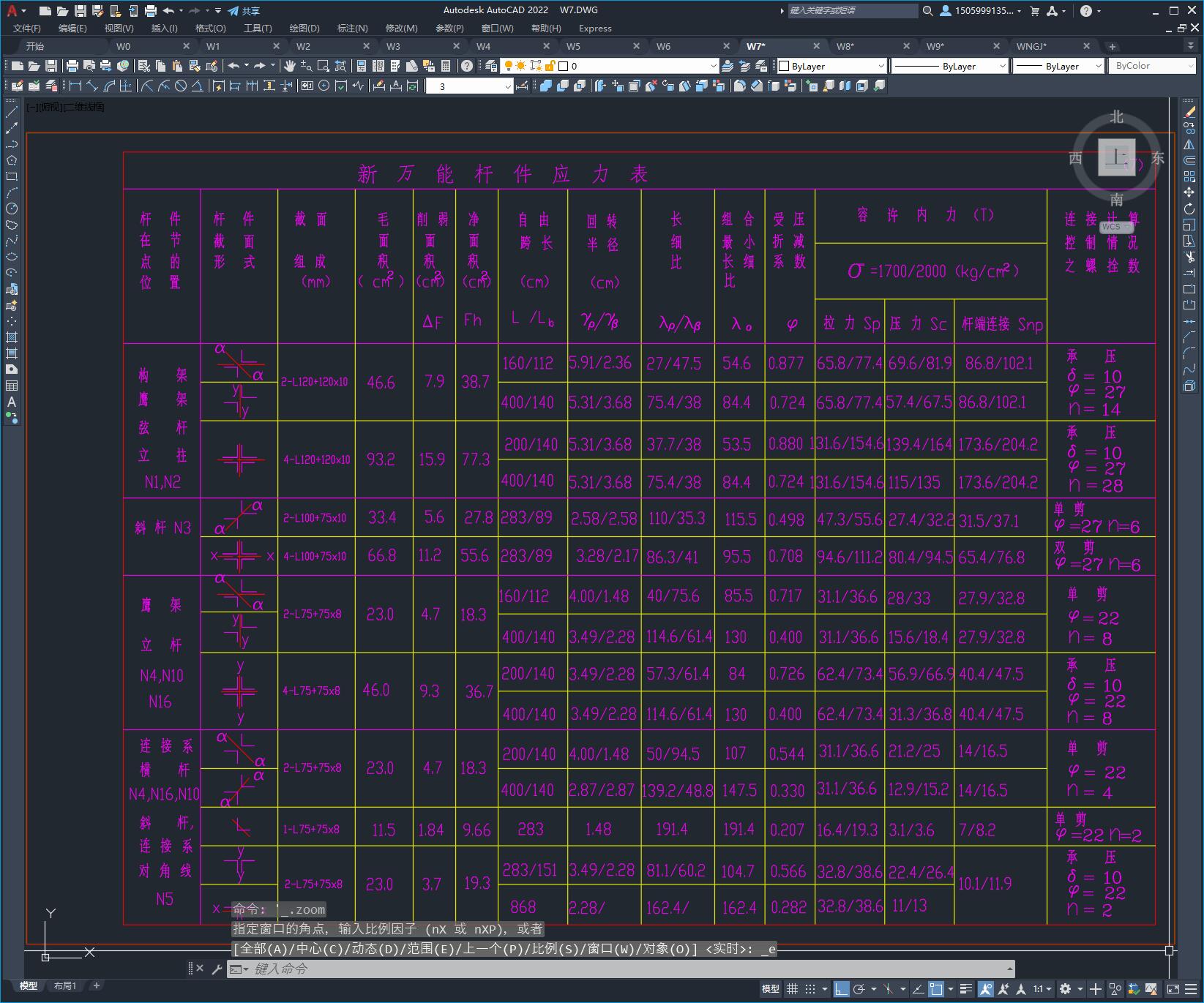The width and height of the screenshot is (1204, 1003).
Task: Select the Line tool in draw toolbar
Action: coord(11,112)
